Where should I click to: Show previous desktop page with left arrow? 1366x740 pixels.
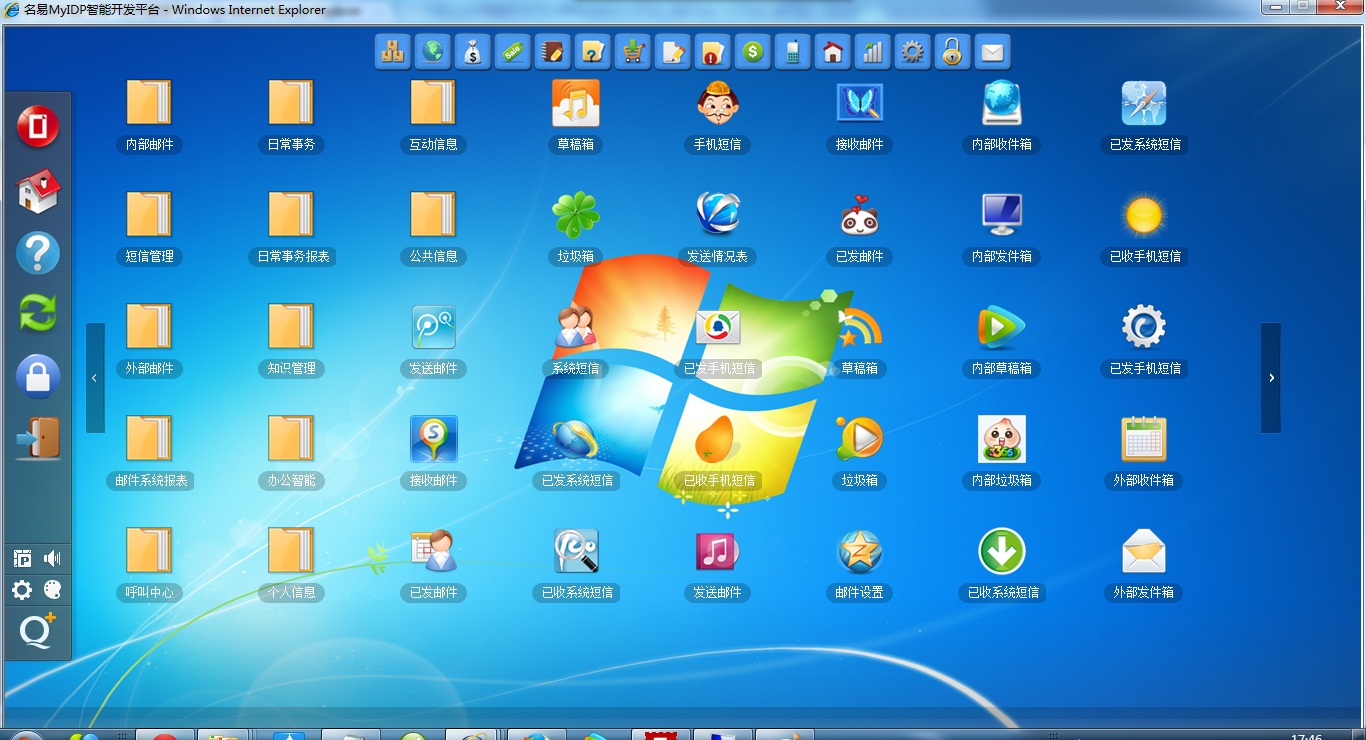[x=95, y=378]
